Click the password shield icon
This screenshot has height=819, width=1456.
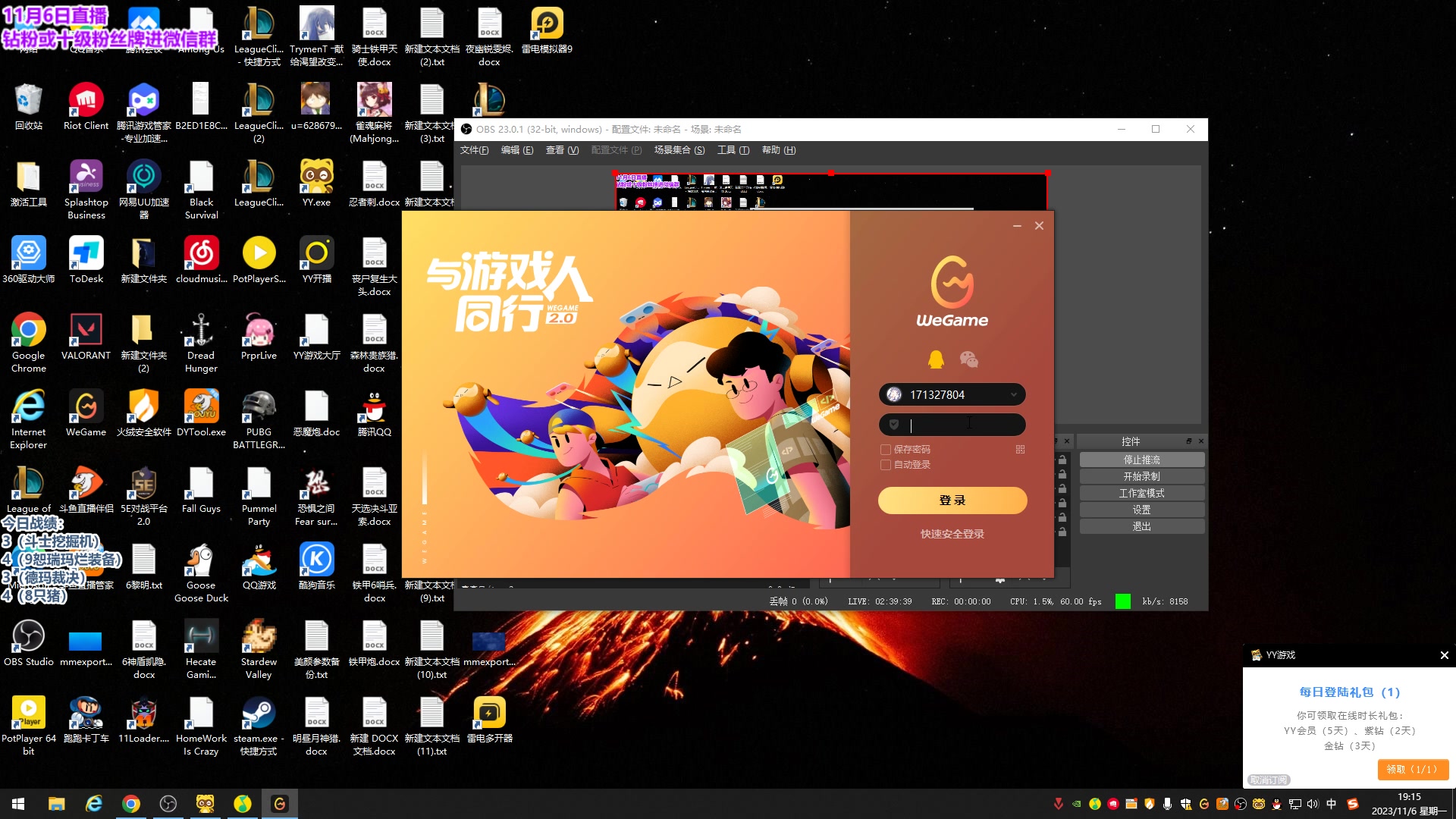(894, 425)
